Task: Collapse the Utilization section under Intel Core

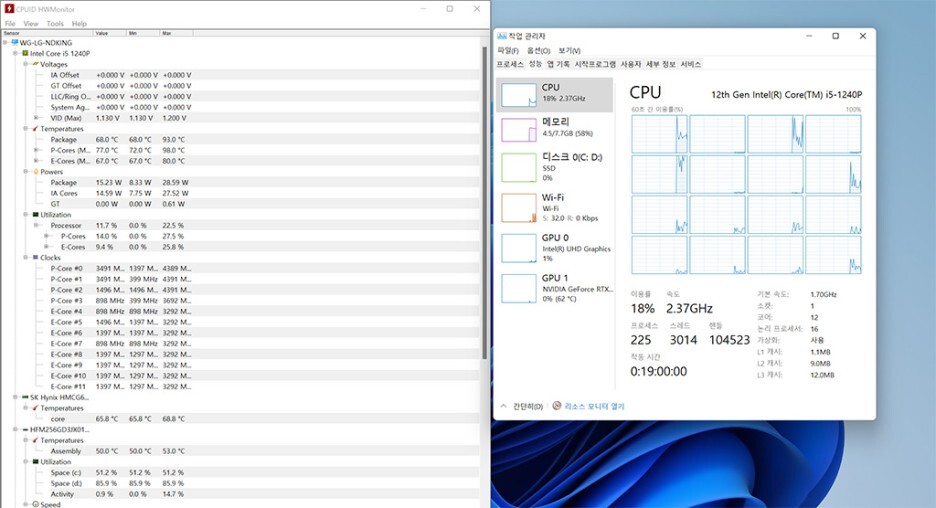Action: [26, 215]
